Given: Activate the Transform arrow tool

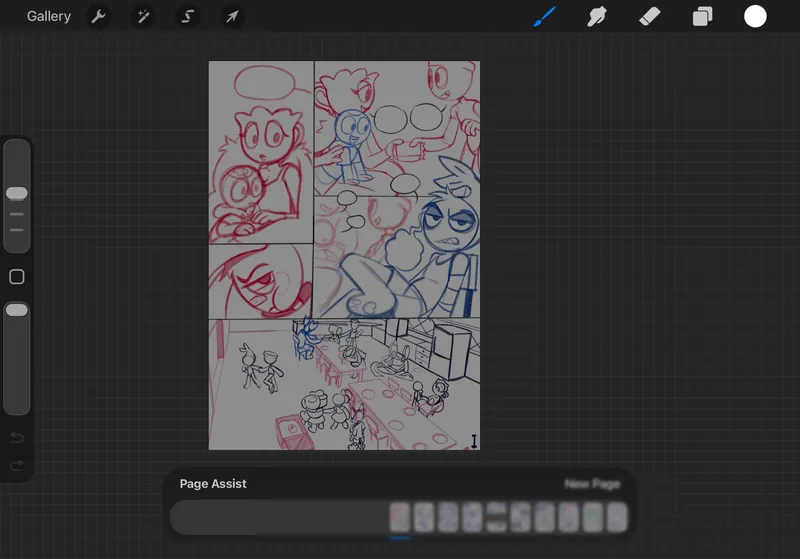Looking at the screenshot, I should (232, 16).
